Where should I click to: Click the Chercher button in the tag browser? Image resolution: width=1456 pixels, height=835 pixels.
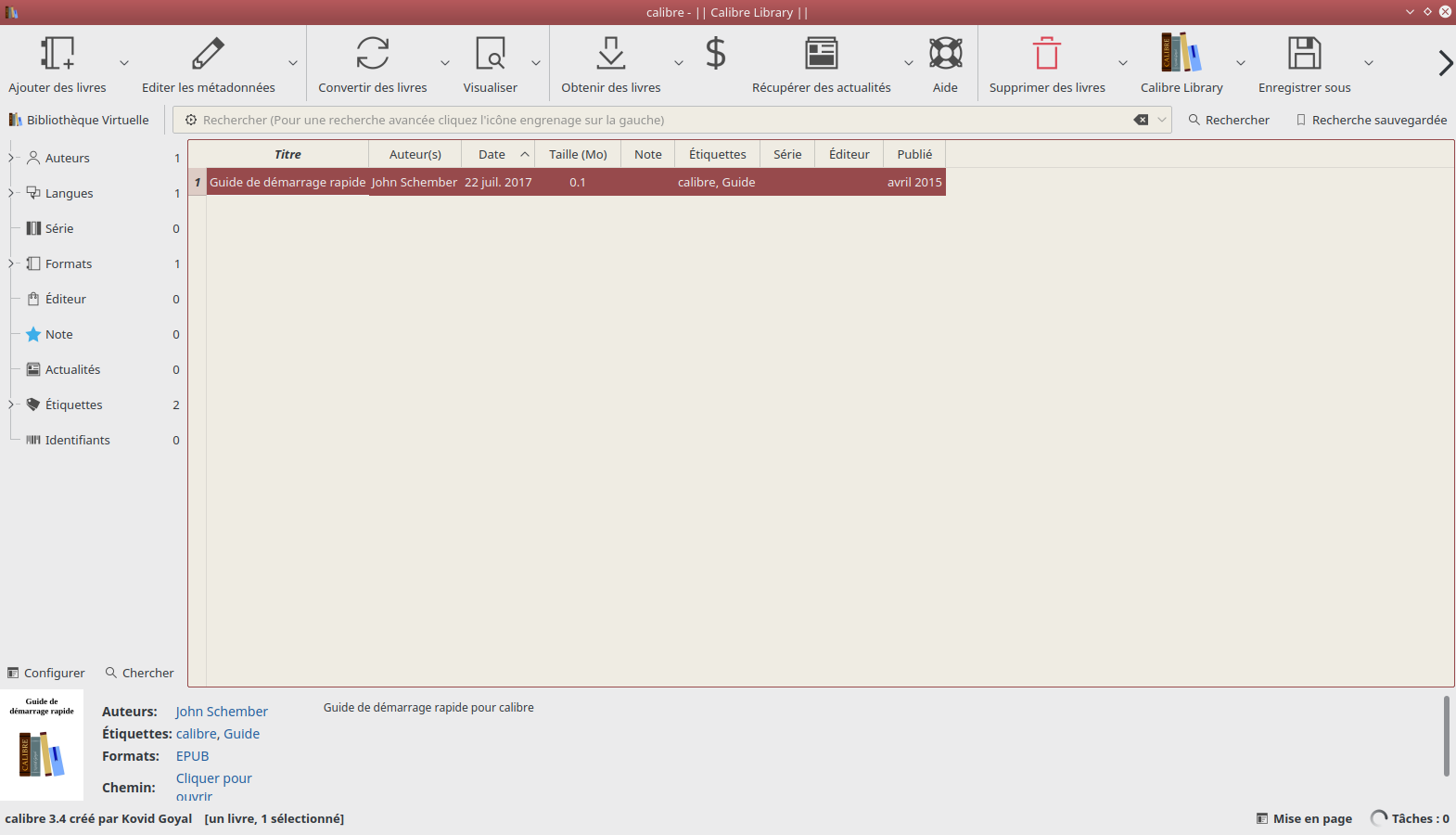140,673
